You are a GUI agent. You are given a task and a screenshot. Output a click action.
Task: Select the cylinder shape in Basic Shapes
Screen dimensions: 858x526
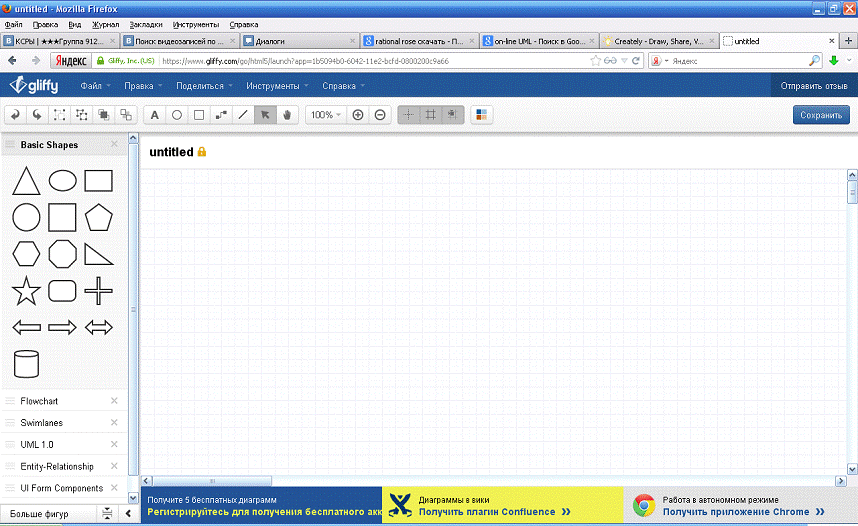tap(26, 364)
